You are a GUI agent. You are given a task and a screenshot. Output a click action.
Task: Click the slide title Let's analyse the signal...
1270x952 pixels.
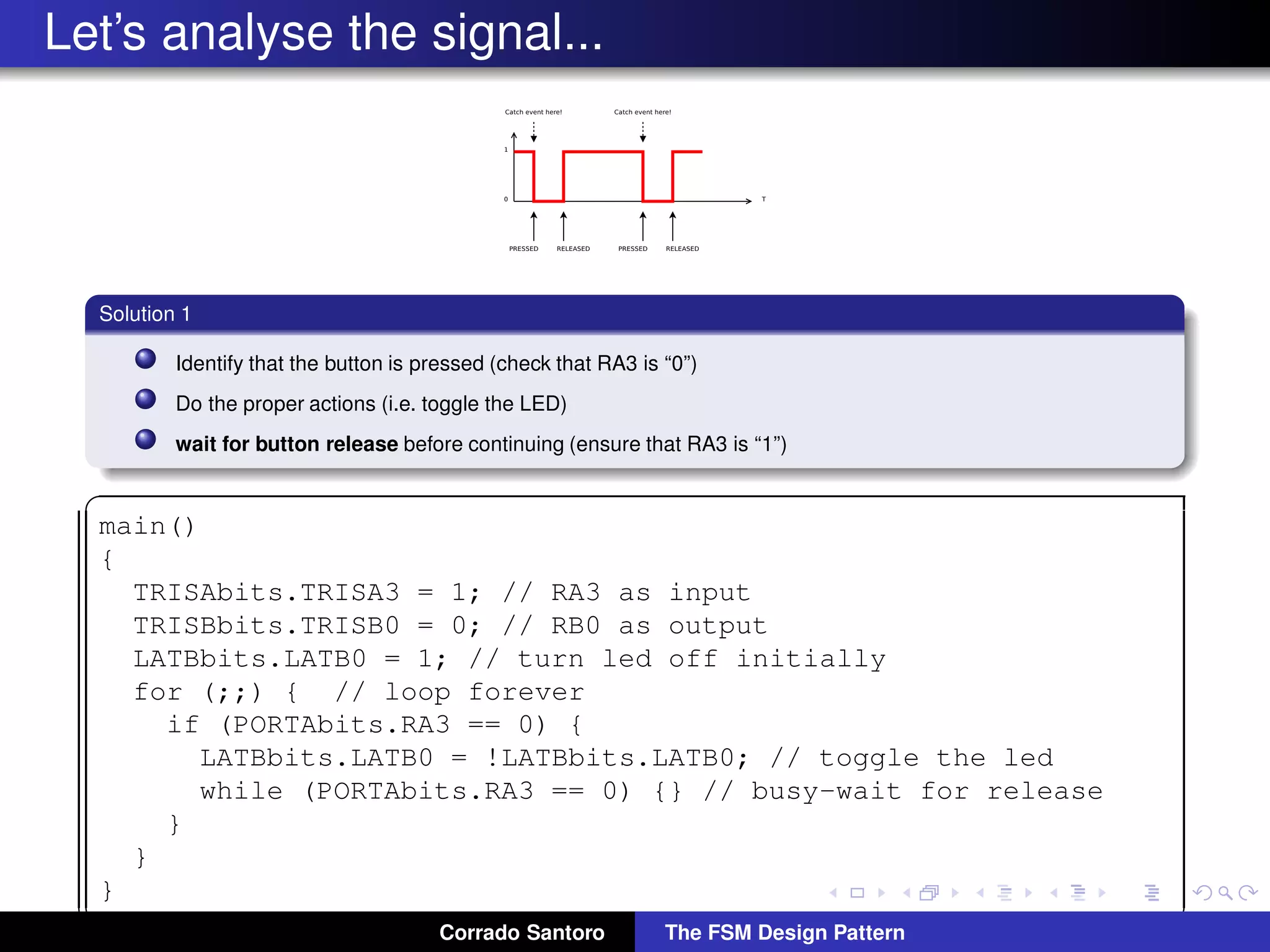(323, 33)
